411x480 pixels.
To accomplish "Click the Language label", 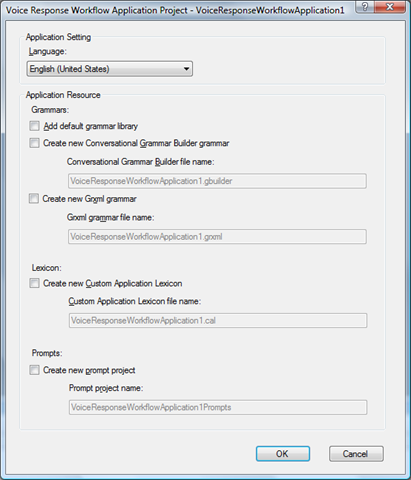I will [x=48, y=51].
